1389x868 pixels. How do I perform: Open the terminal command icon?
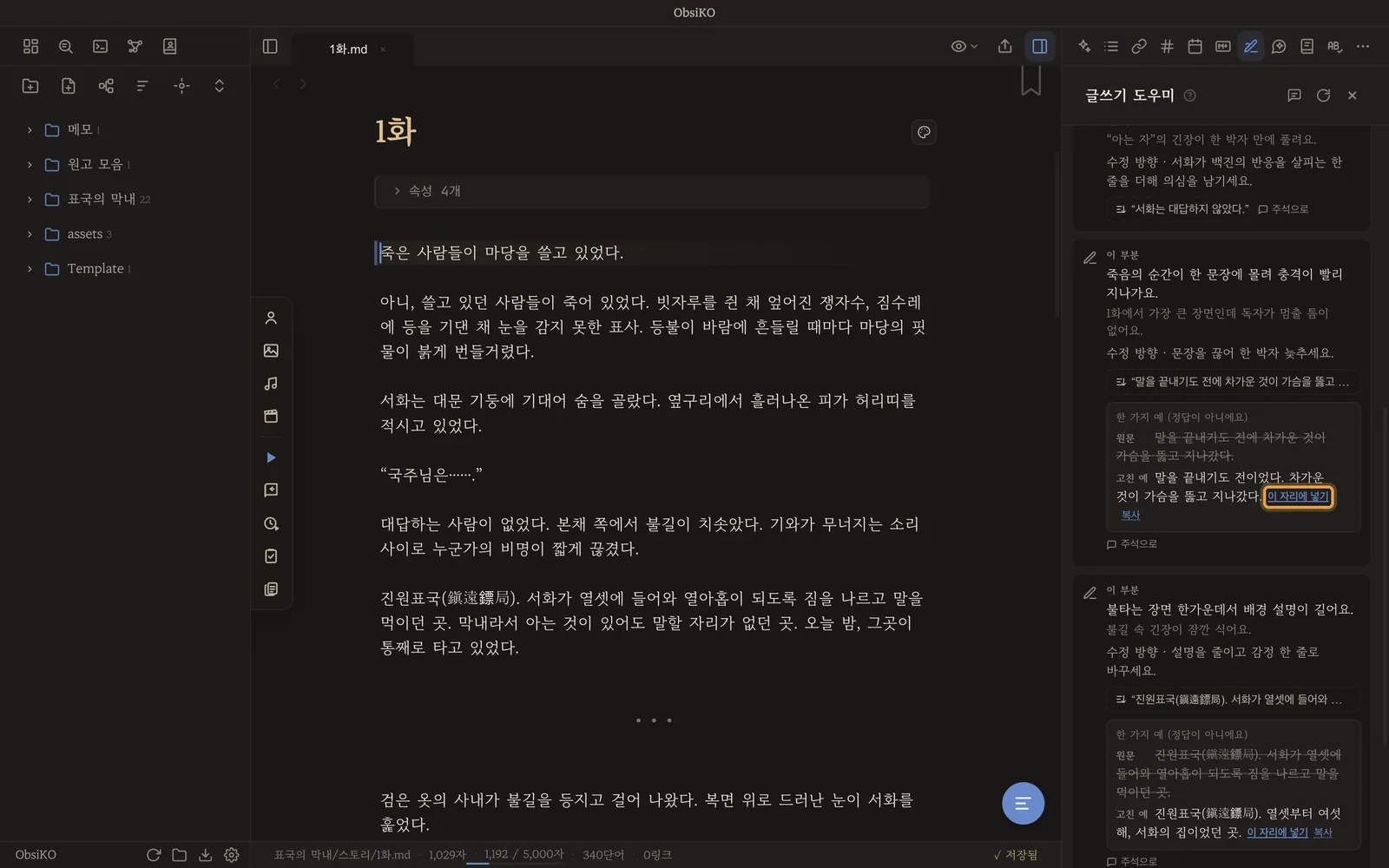(101, 47)
